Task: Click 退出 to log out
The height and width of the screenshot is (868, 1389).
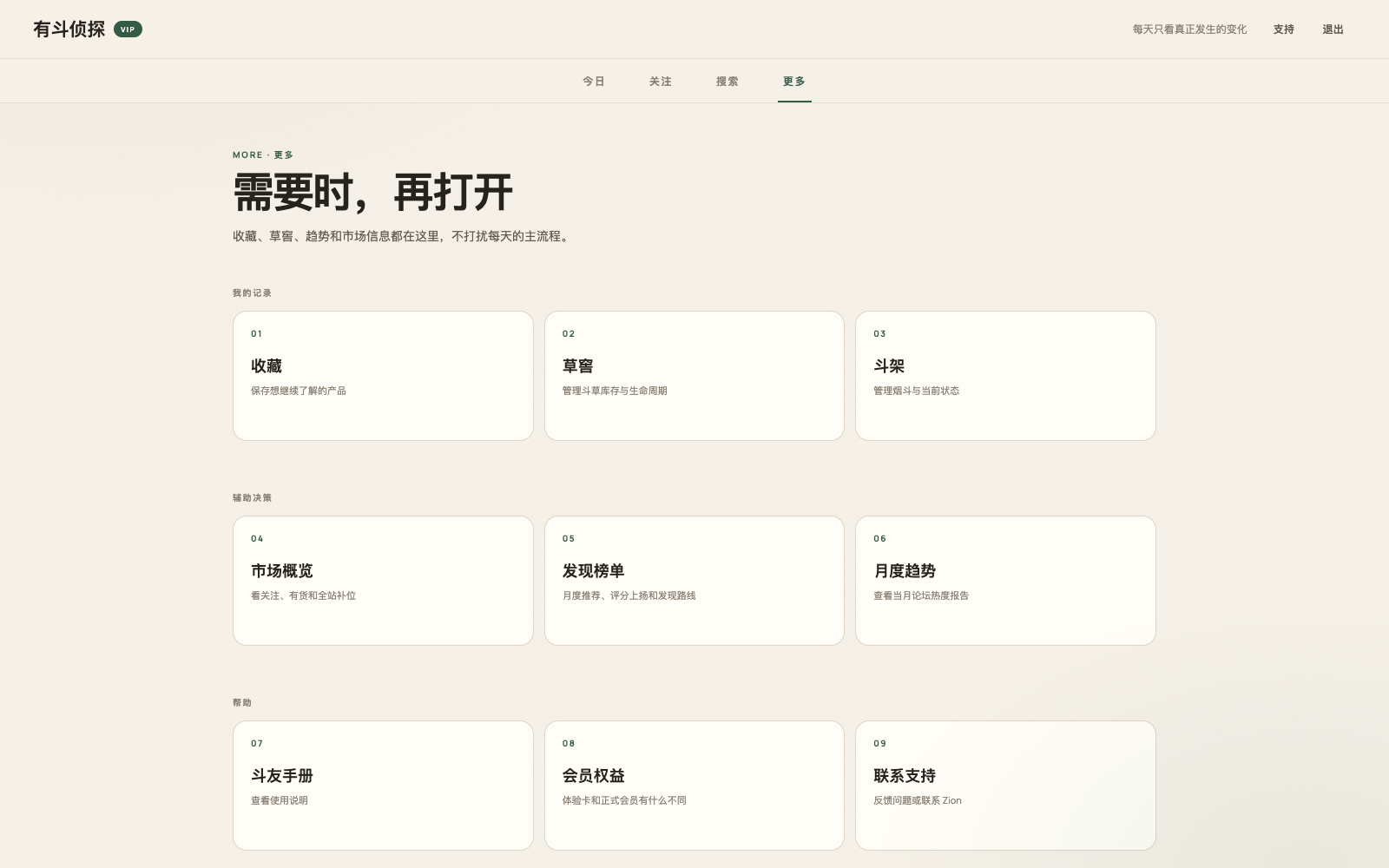Action: point(1333,30)
